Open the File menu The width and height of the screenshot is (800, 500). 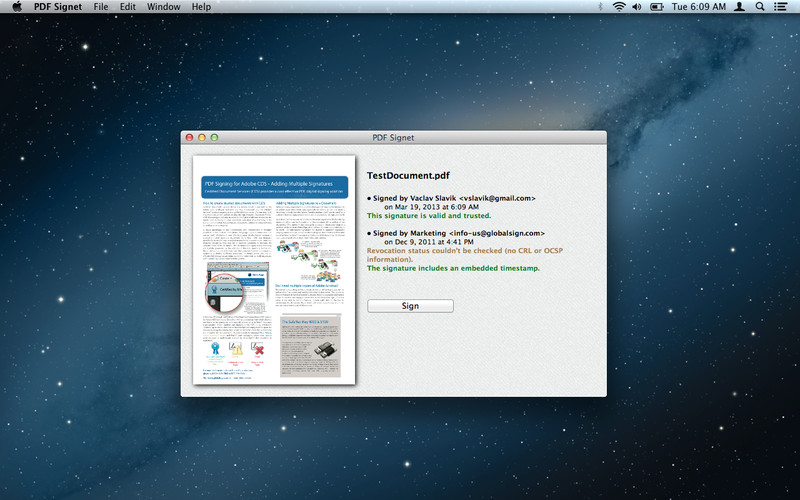[x=101, y=7]
